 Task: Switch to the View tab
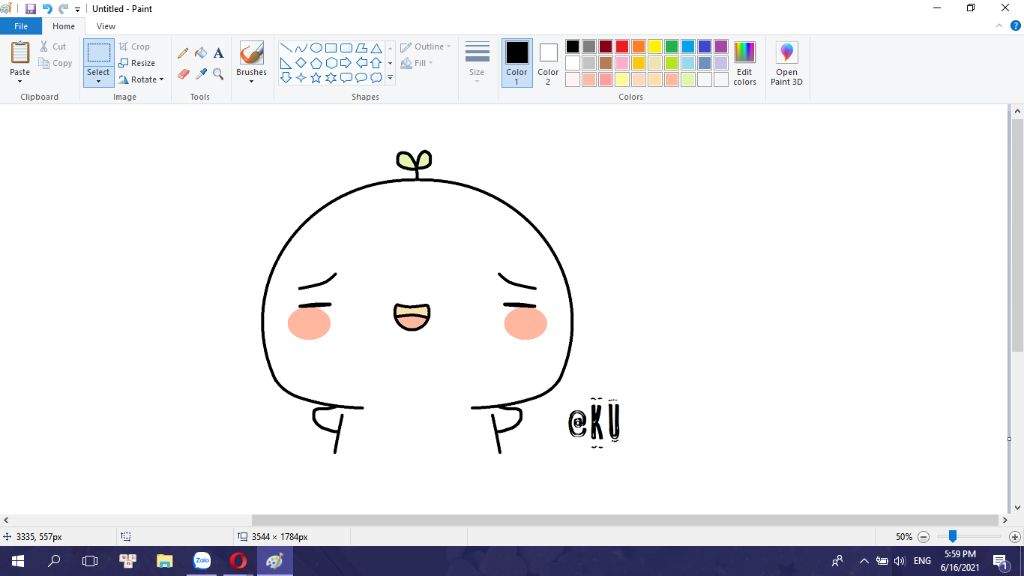pos(106,26)
